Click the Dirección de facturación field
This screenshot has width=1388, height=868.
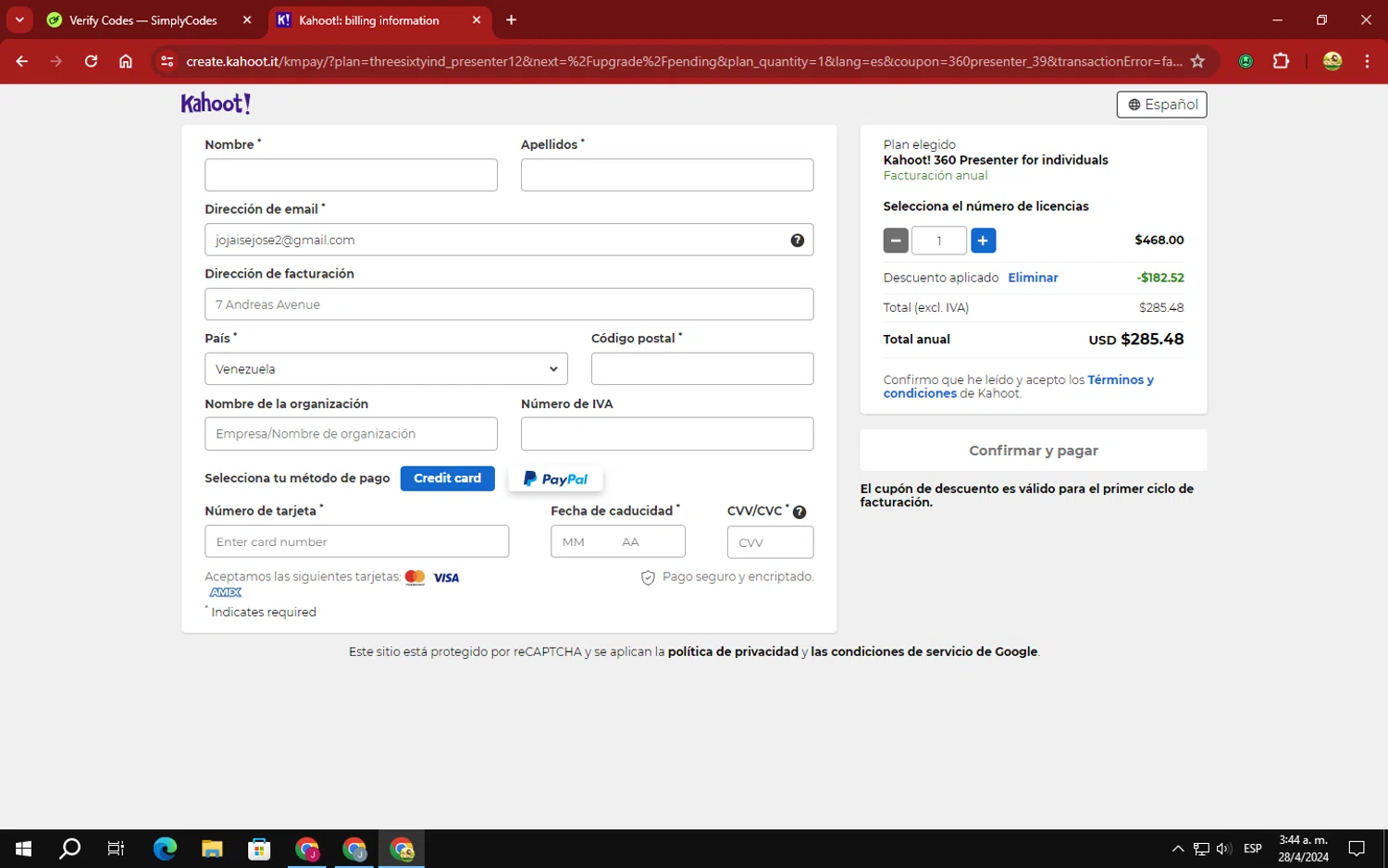click(x=509, y=304)
